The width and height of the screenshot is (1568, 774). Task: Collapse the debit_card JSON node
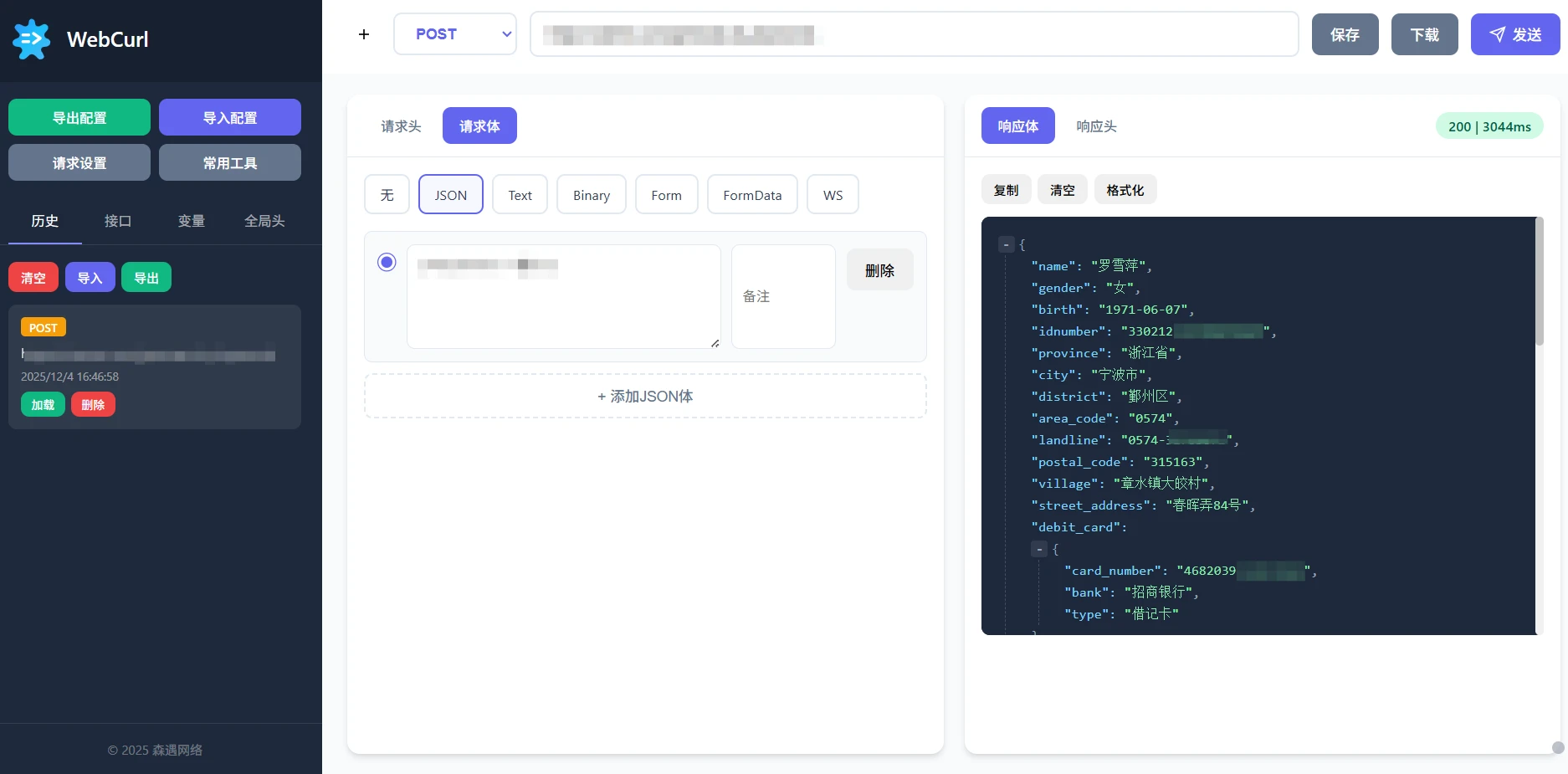[x=1039, y=549]
